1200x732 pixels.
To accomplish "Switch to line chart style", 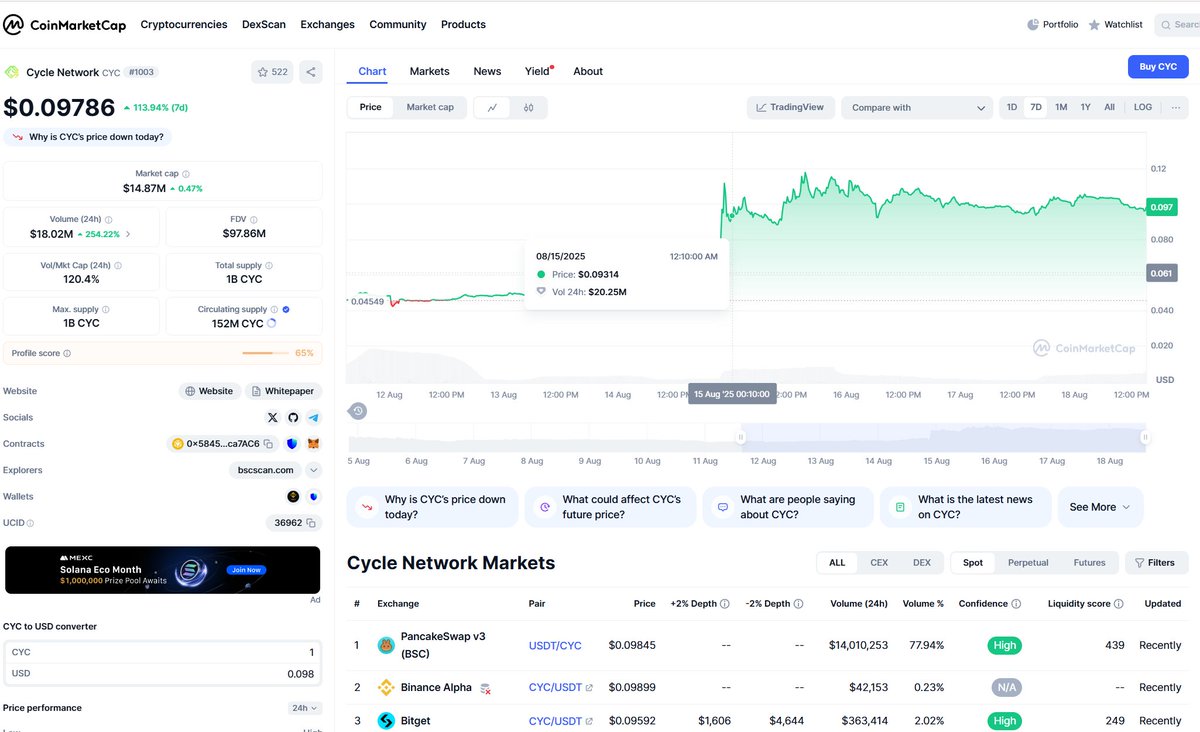I will coord(492,107).
